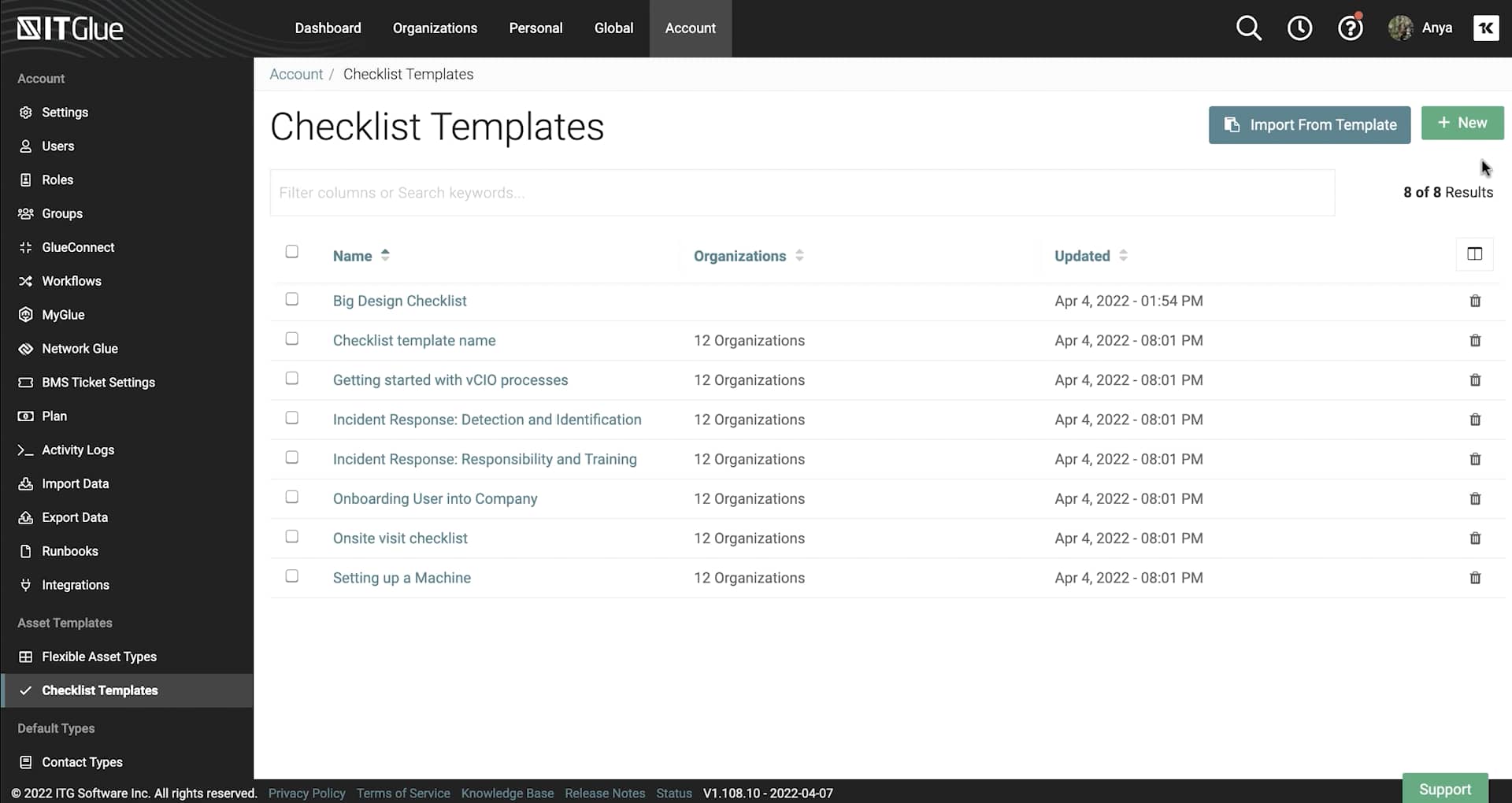Sort the table by the Name column

pos(361,255)
